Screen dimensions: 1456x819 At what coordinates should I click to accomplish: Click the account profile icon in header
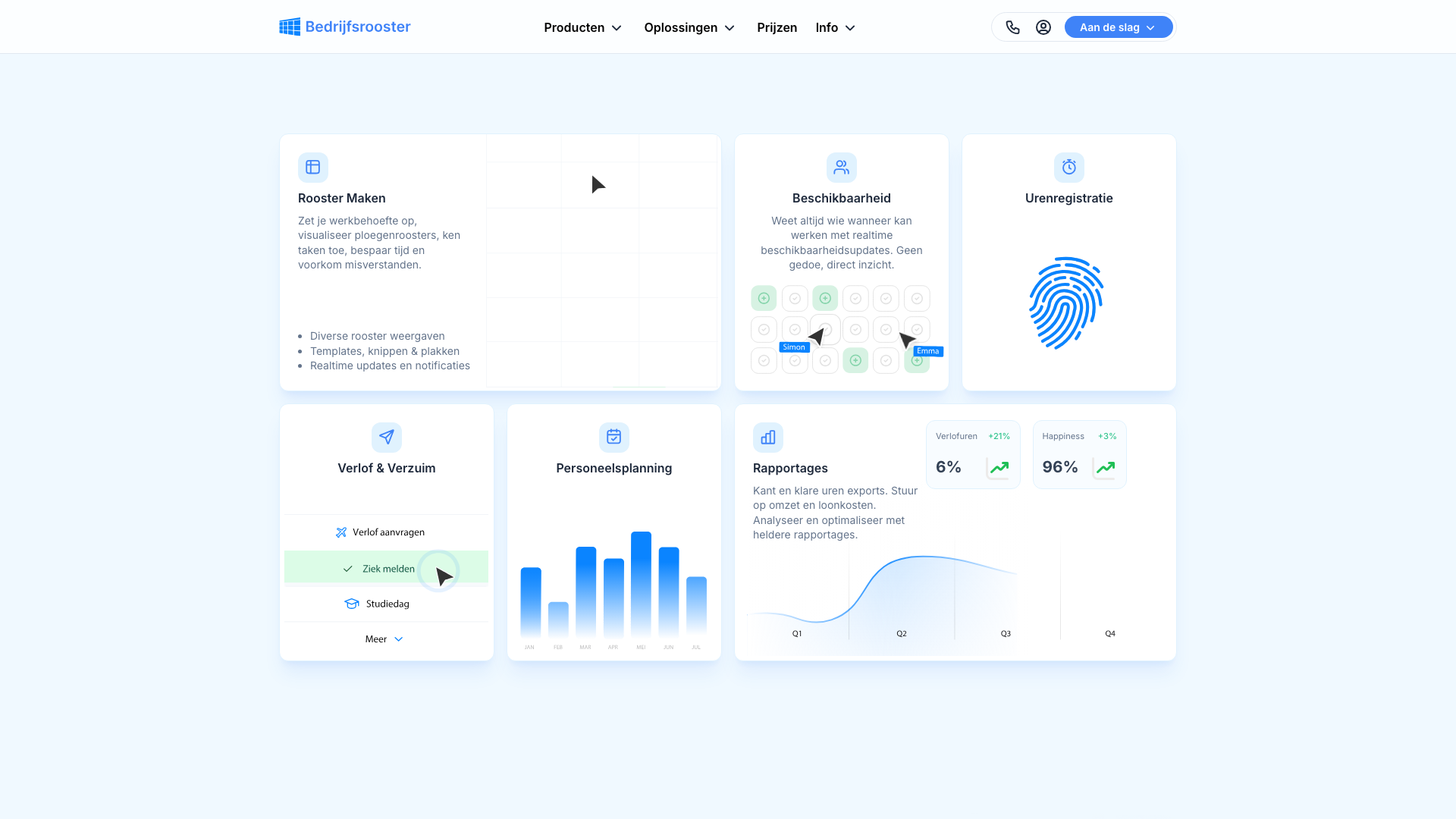pyautogui.click(x=1043, y=27)
